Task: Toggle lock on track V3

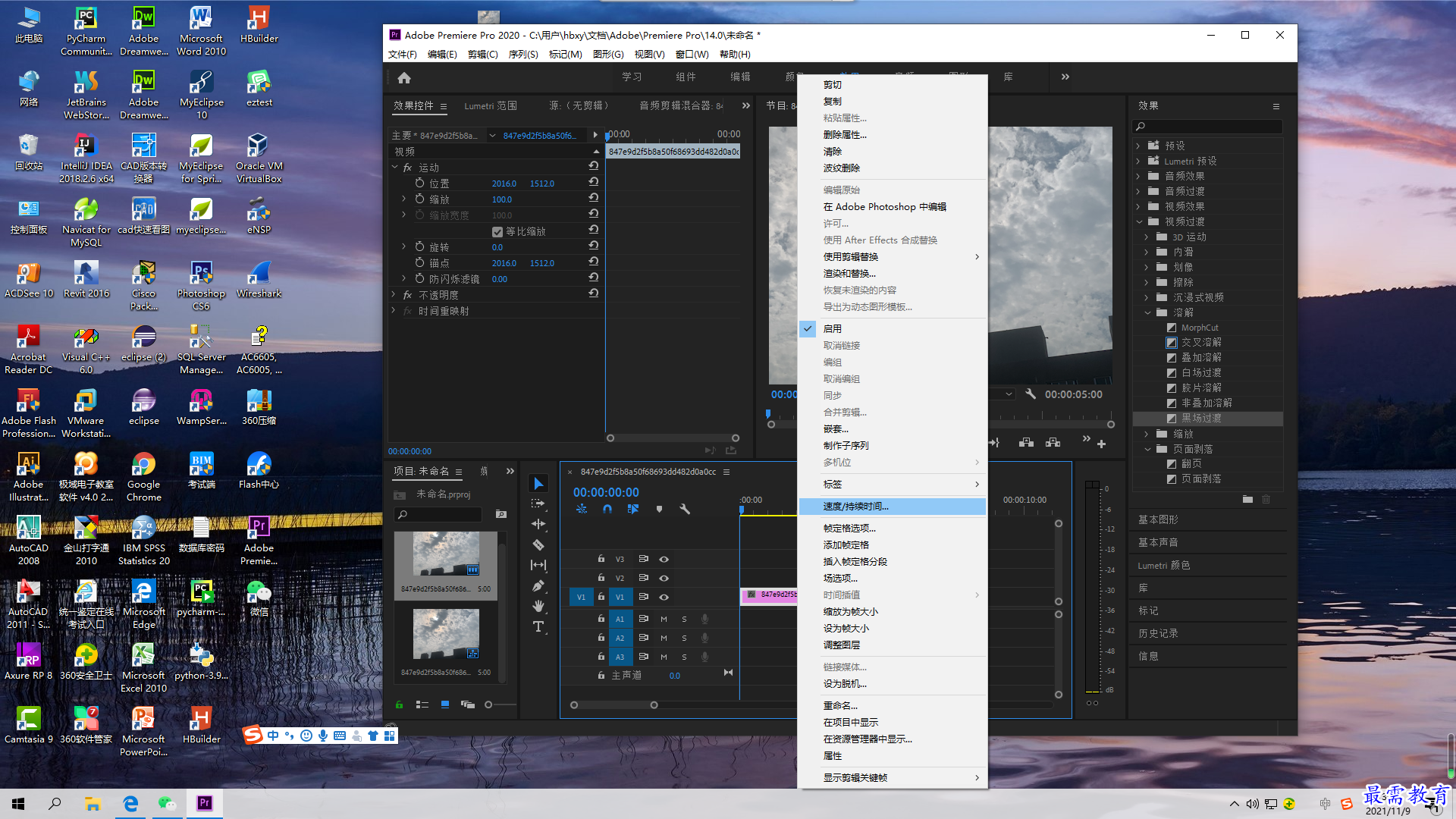Action: (601, 559)
